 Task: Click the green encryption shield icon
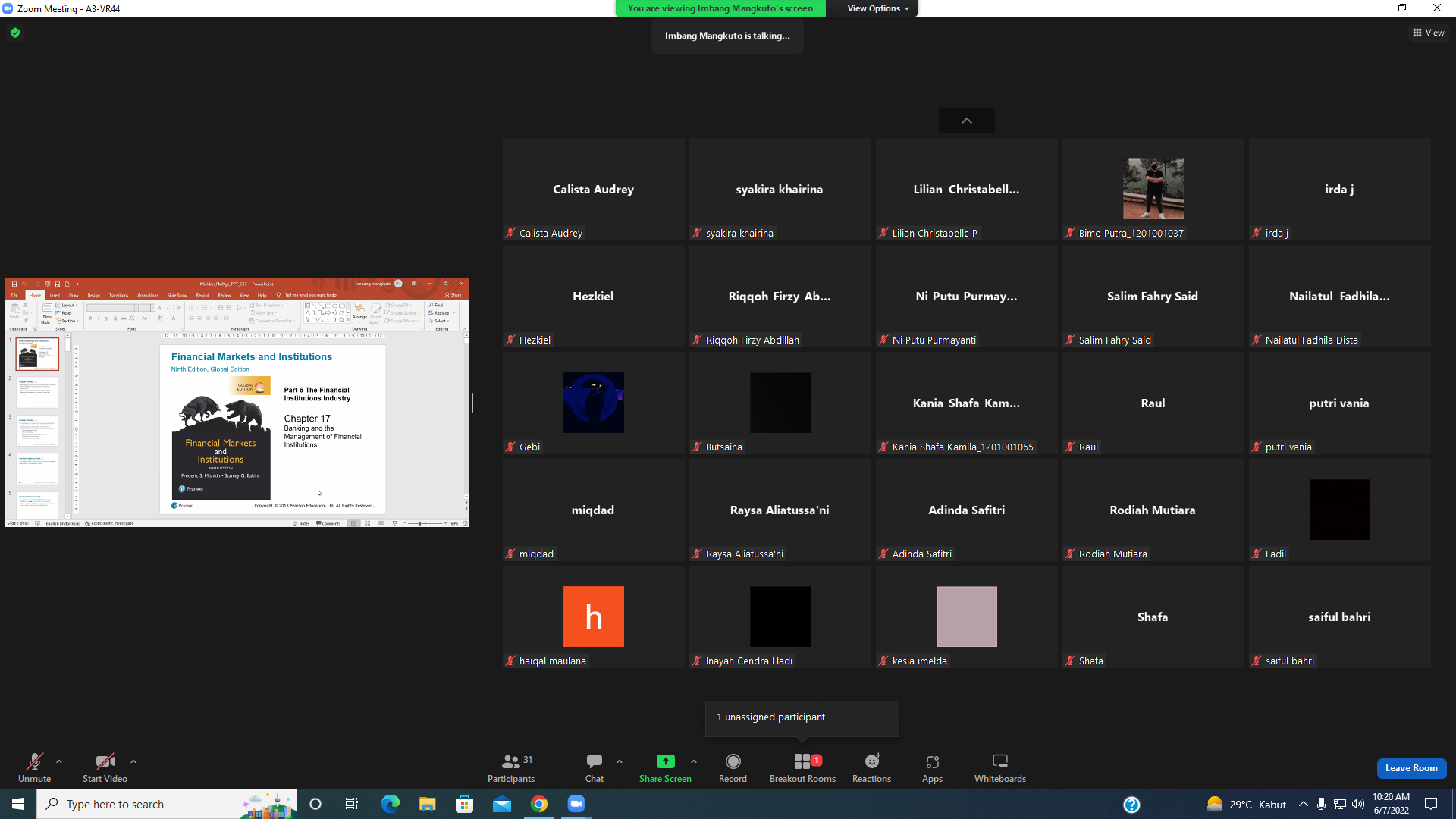[15, 33]
